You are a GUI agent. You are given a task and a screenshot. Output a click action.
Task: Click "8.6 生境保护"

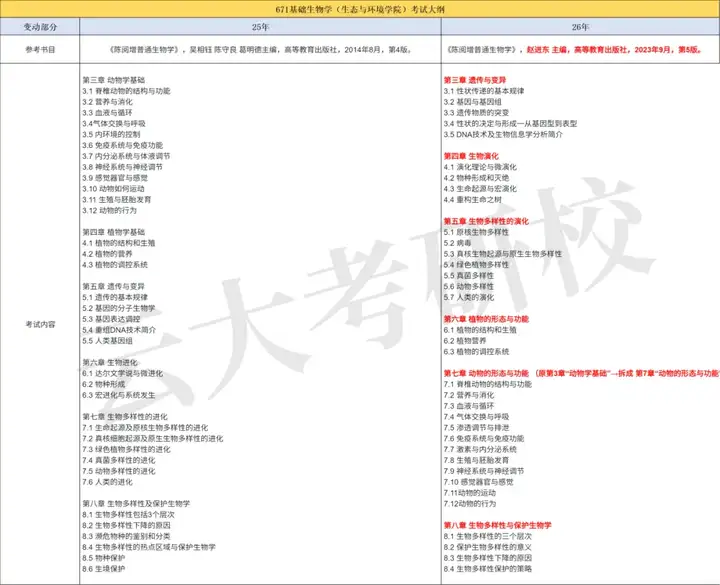[x=104, y=569]
